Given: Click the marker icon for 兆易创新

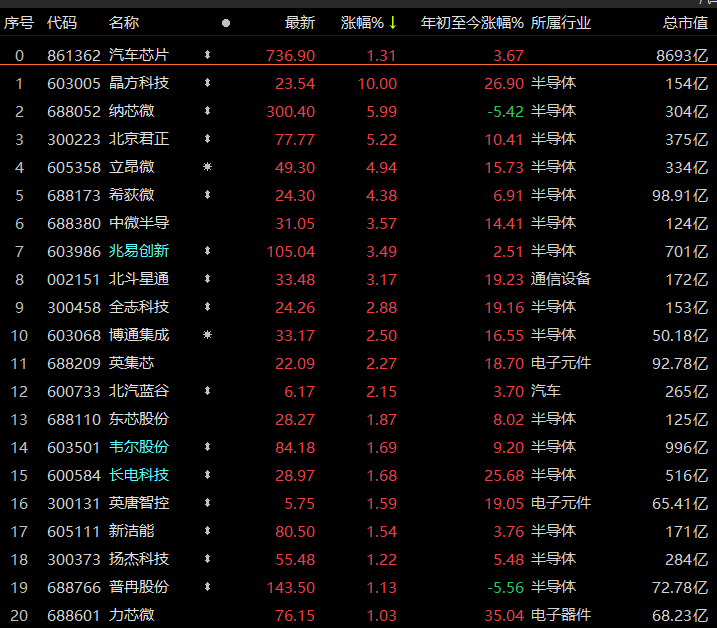Looking at the screenshot, I should (x=207, y=251).
